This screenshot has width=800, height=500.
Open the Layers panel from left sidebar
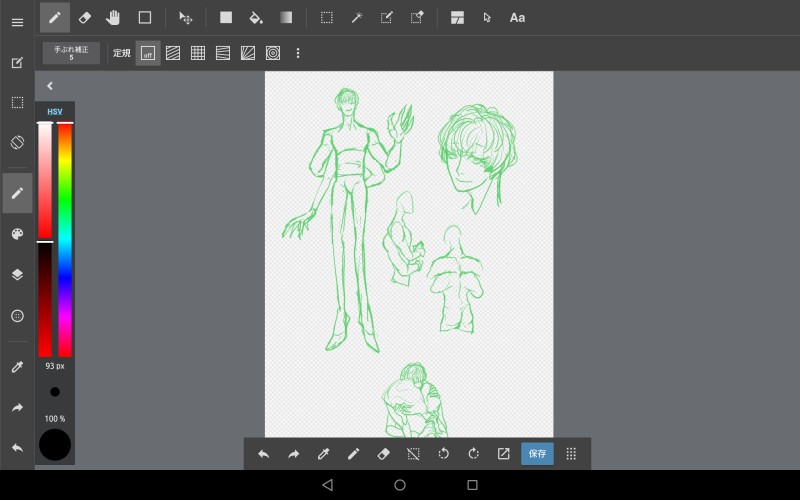[x=17, y=274]
